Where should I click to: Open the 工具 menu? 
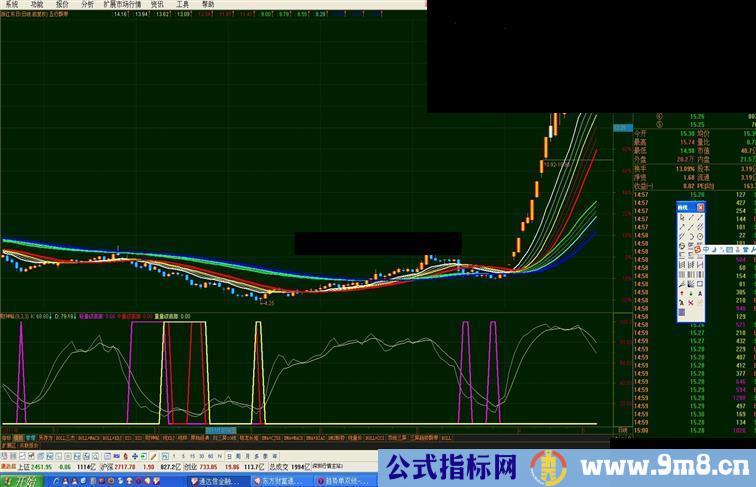click(x=182, y=4)
